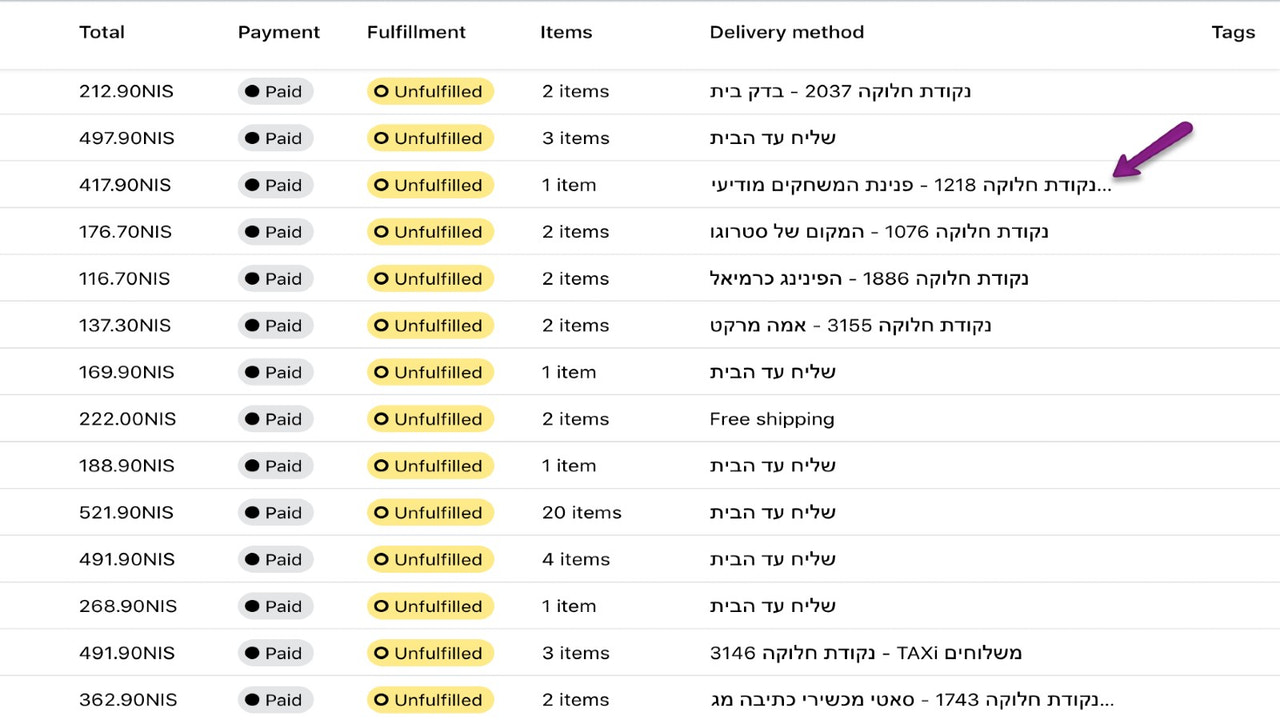Sort orders by the Total column header
The height and width of the screenshot is (720, 1280).
101,32
